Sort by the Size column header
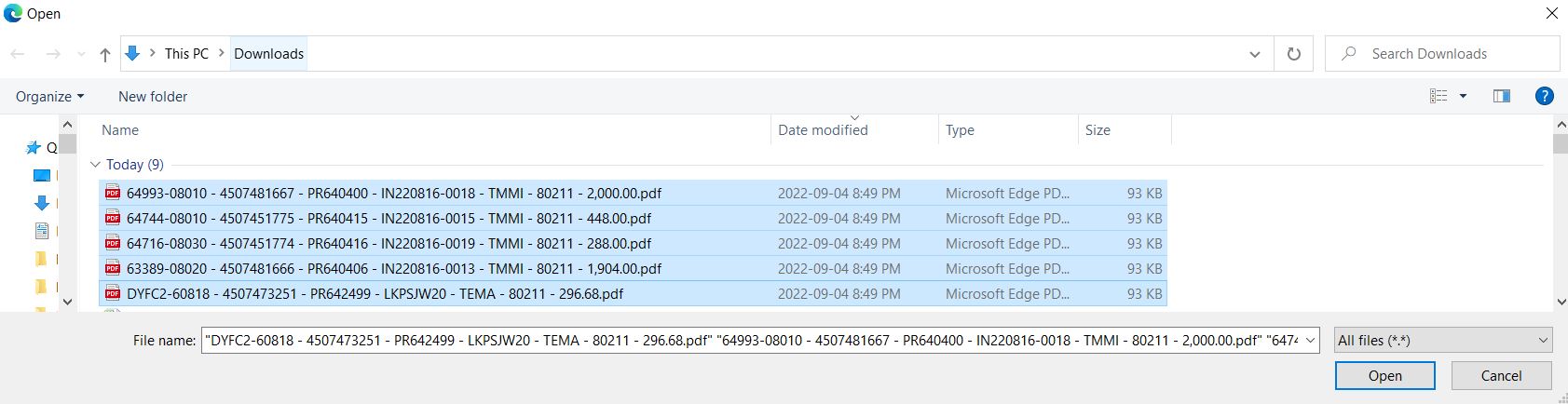The image size is (1568, 404). [x=1098, y=130]
